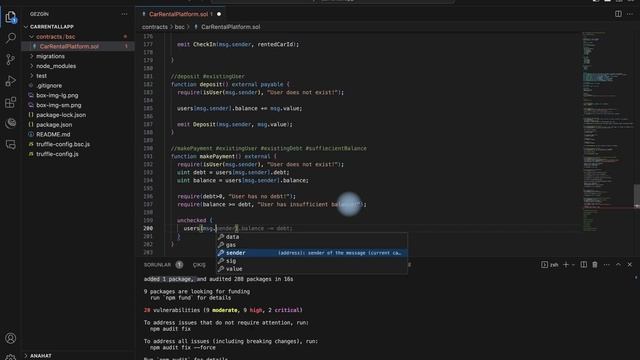
Task: Open package.json file
Action: pyautogui.click(x=54, y=124)
